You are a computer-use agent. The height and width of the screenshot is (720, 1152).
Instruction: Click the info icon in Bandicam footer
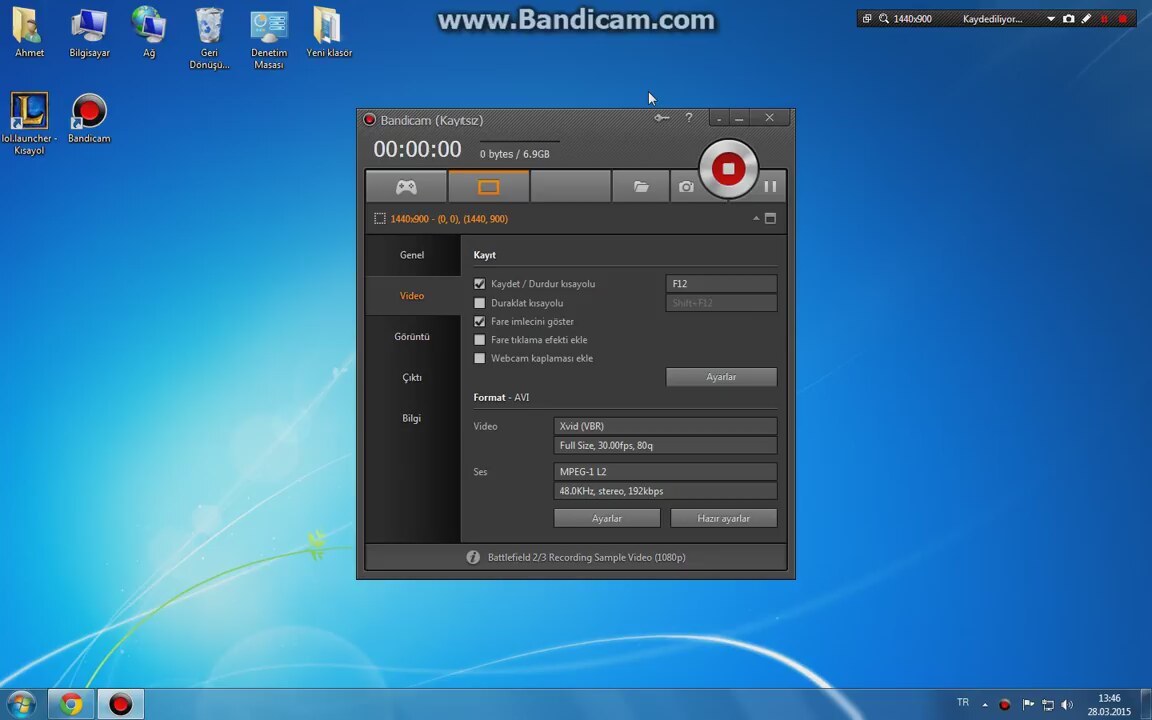[x=473, y=558]
